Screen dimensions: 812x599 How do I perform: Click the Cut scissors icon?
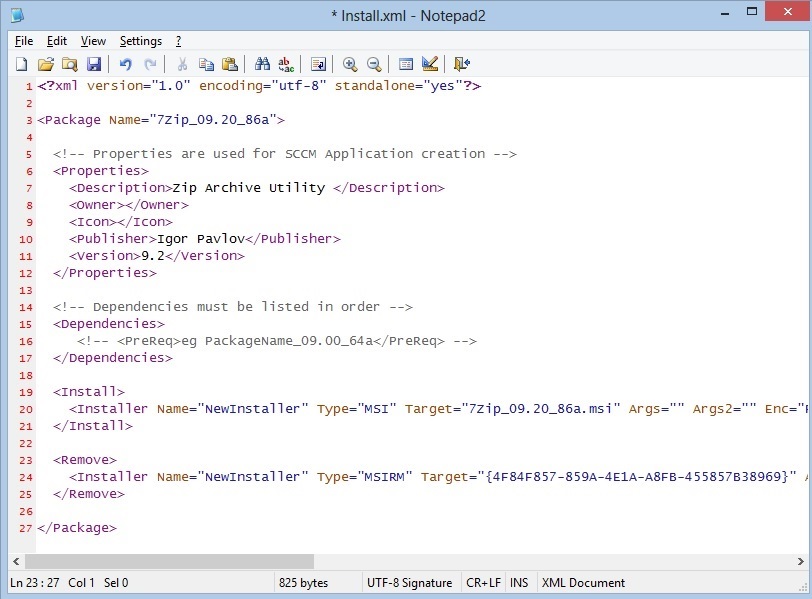tap(182, 64)
